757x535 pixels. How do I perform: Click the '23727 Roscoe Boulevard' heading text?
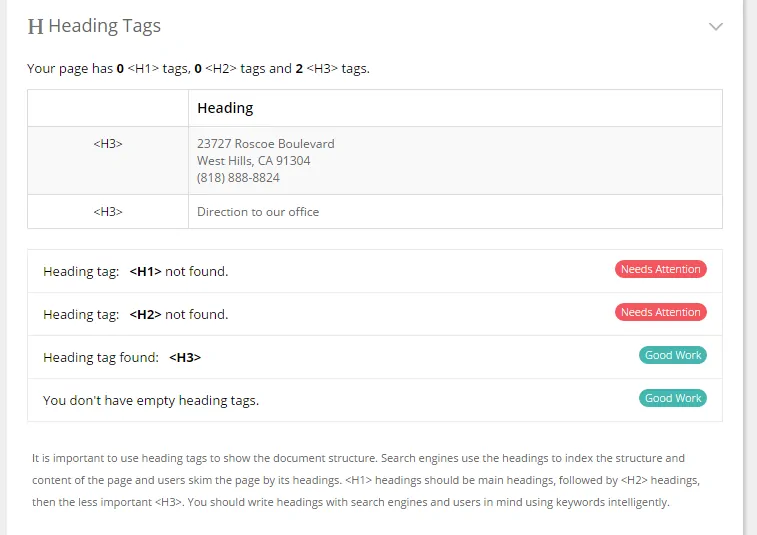[x=266, y=144]
